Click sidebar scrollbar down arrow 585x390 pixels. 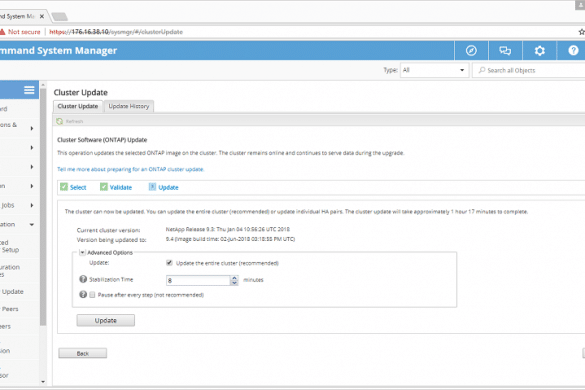tap(43, 382)
